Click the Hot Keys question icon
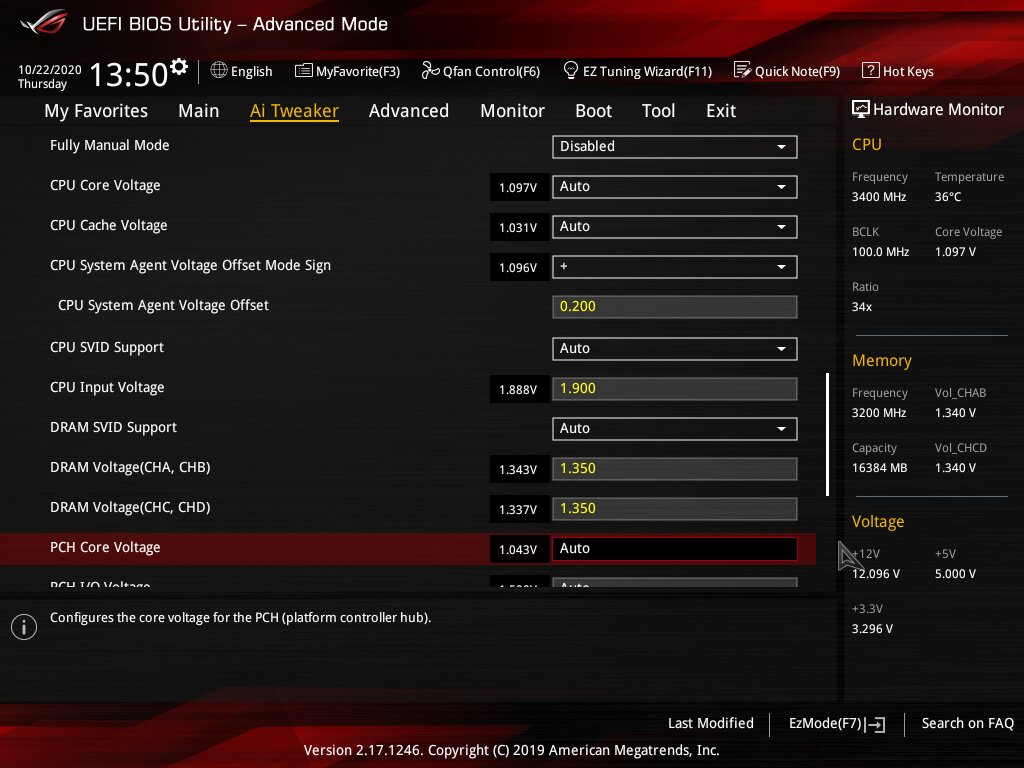This screenshot has width=1024, height=768. (871, 70)
